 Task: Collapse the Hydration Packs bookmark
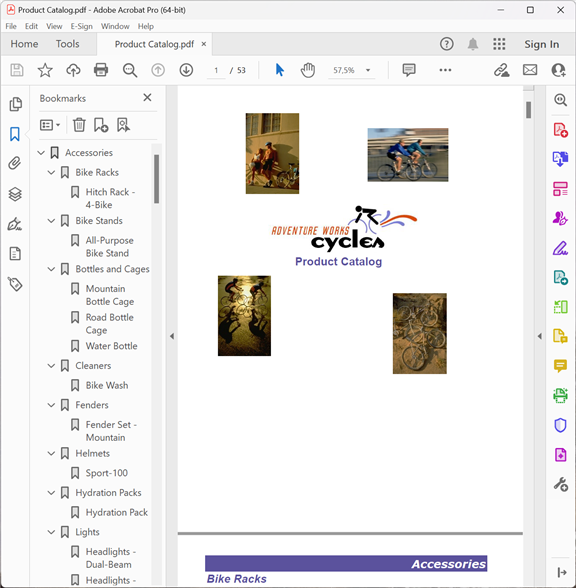[51, 493]
